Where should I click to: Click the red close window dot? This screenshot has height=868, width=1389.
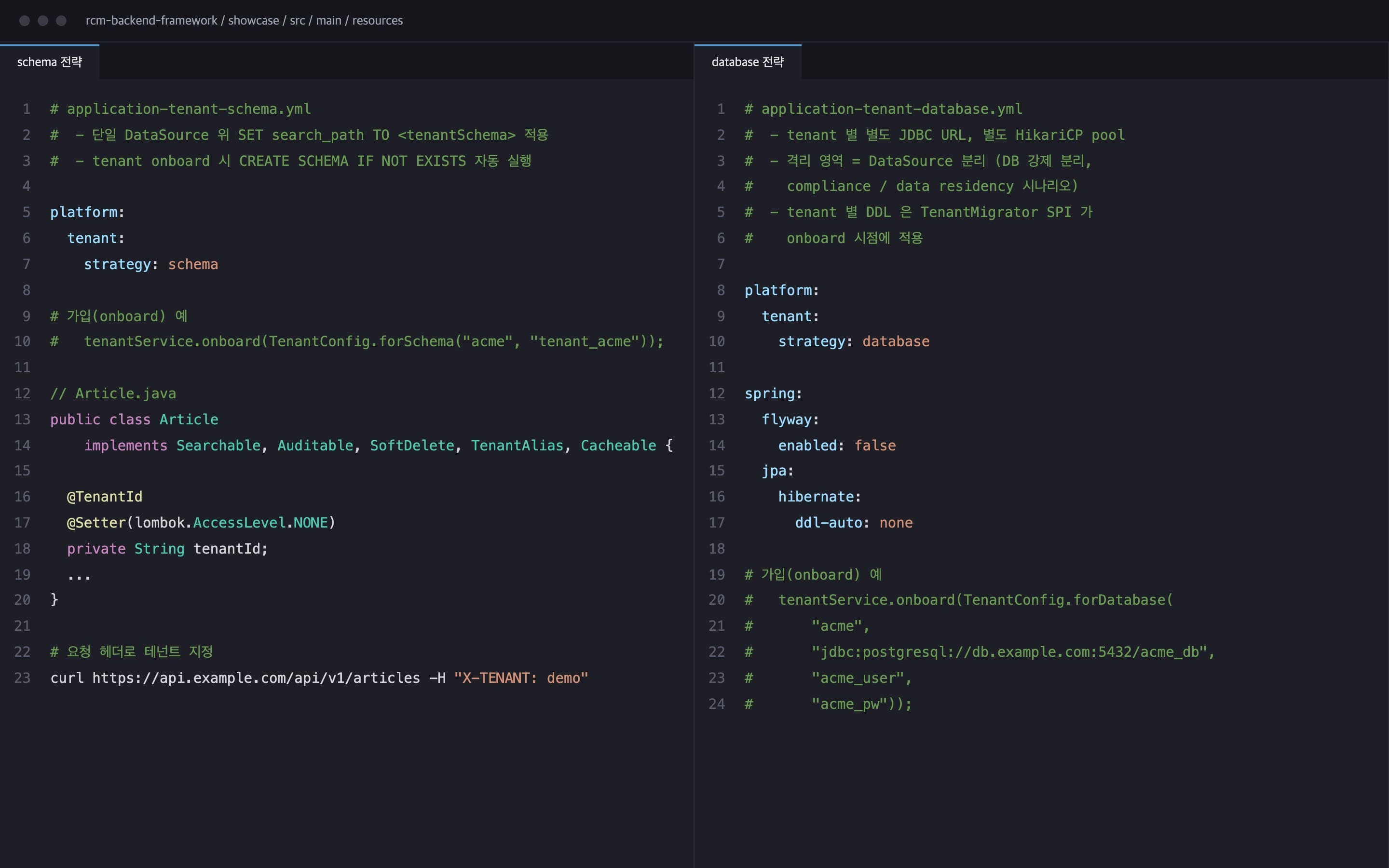click(25, 21)
